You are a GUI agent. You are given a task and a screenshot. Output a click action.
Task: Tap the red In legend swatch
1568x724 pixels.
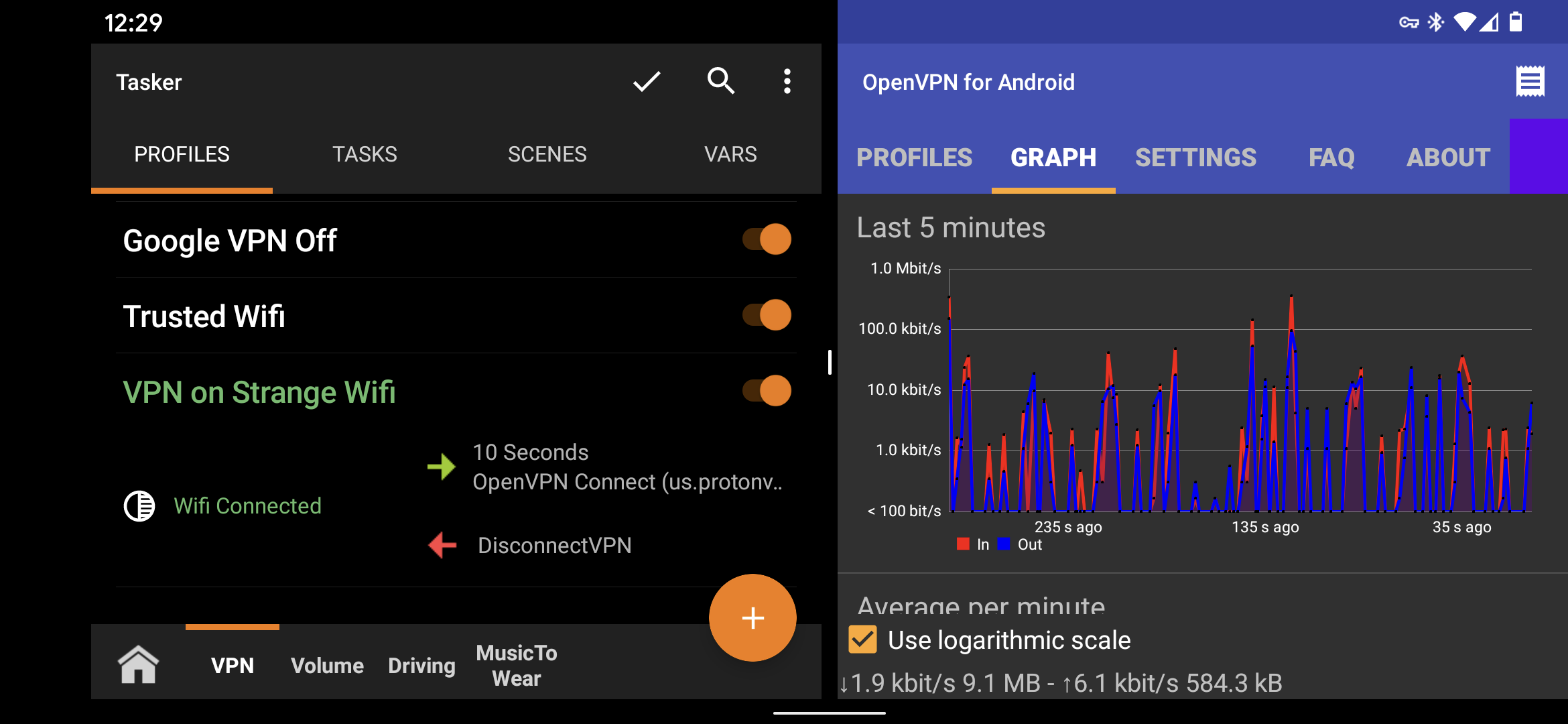click(x=963, y=544)
